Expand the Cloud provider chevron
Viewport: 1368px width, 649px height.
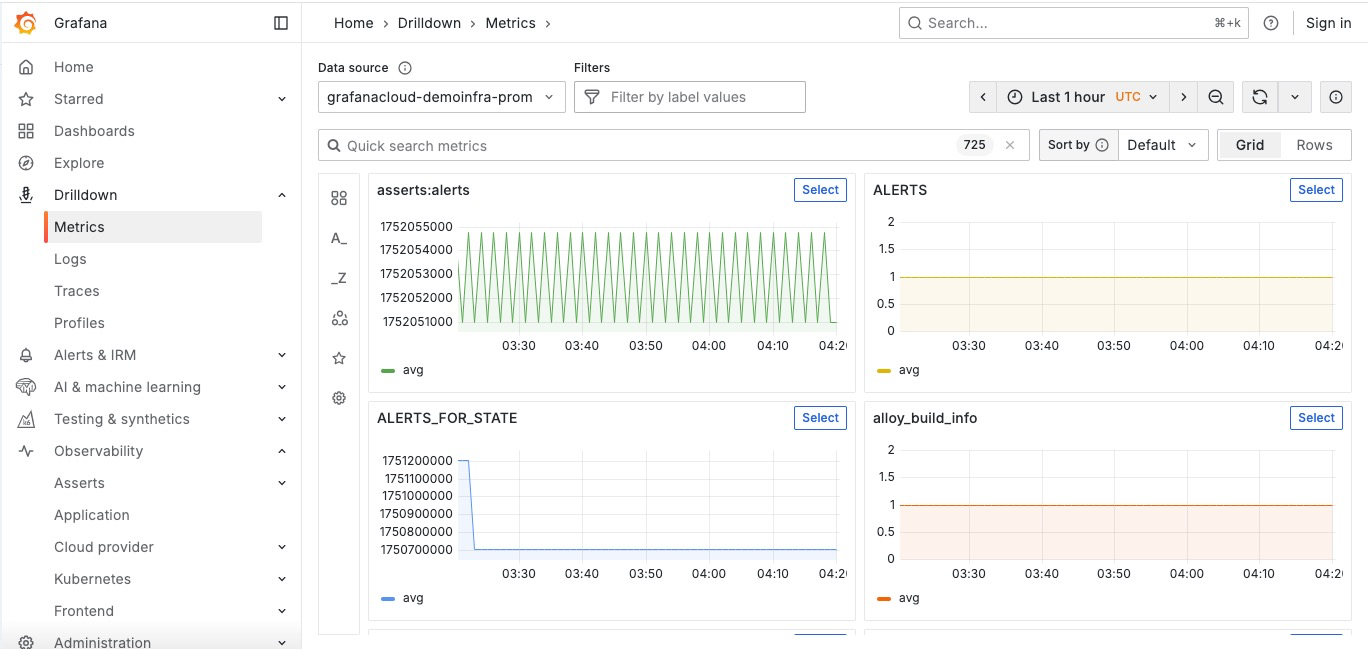282,547
